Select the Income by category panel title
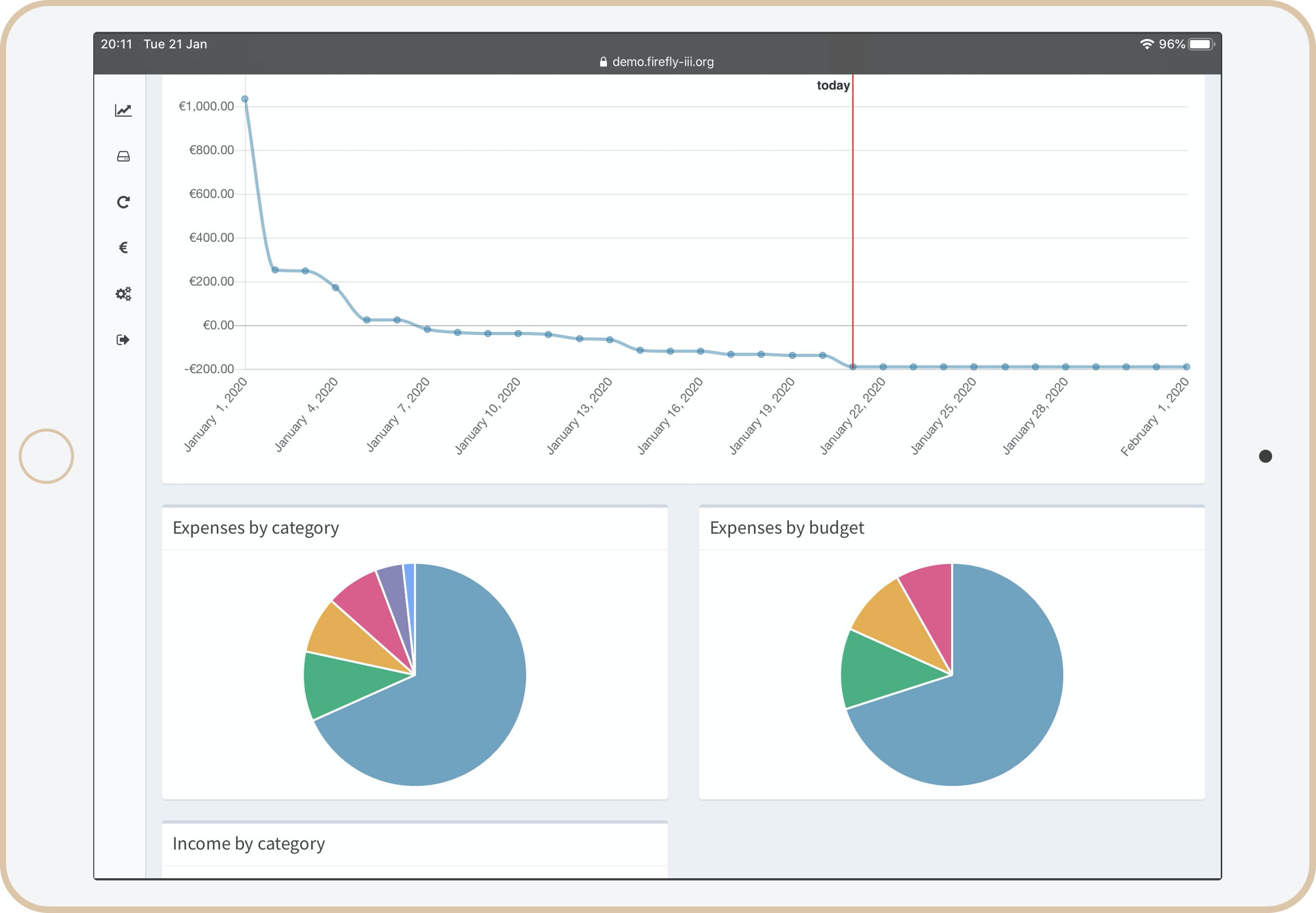The image size is (1316, 913). tap(248, 843)
